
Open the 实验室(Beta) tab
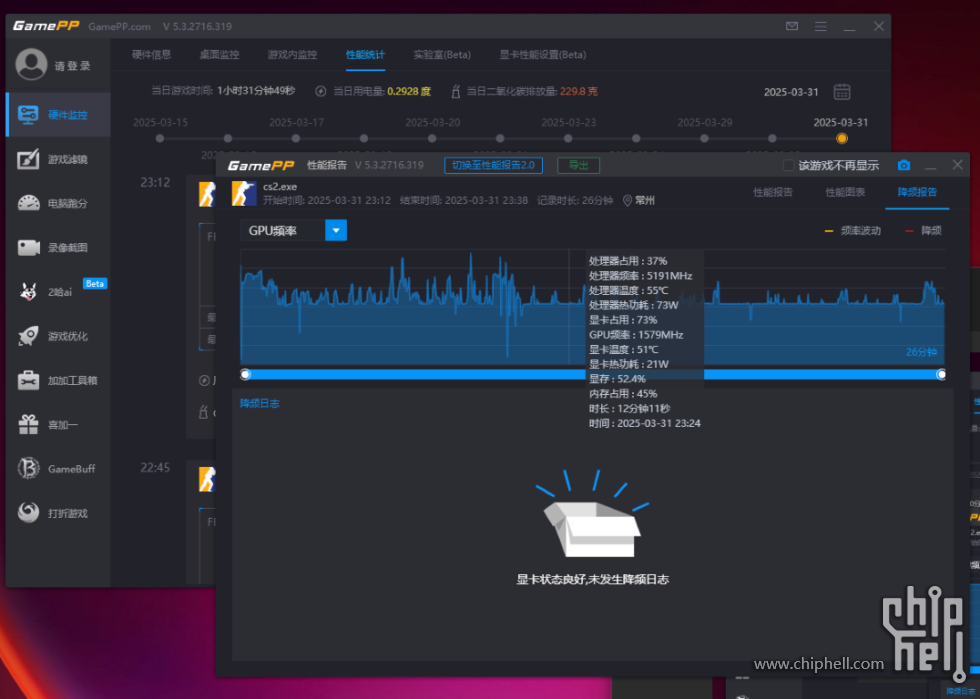click(x=442, y=54)
